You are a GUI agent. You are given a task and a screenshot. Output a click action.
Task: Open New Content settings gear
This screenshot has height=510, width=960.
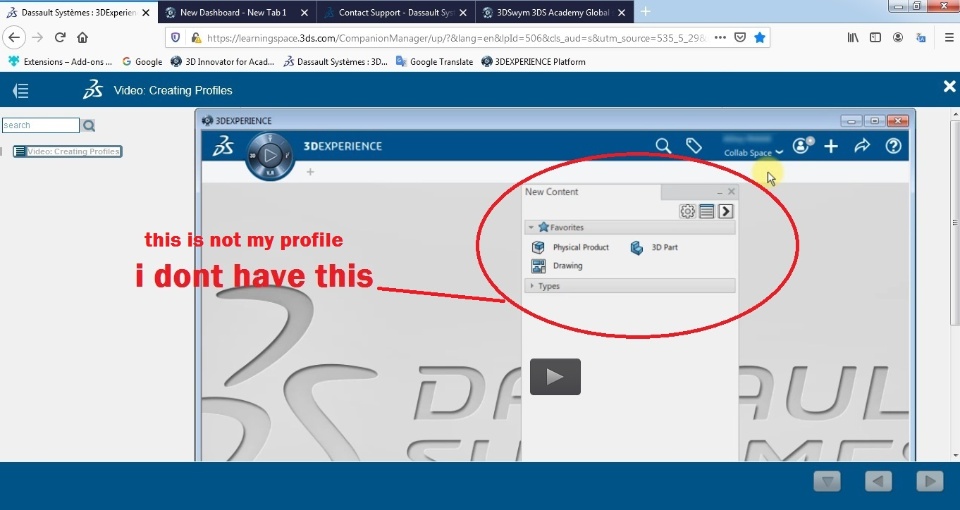tap(688, 211)
